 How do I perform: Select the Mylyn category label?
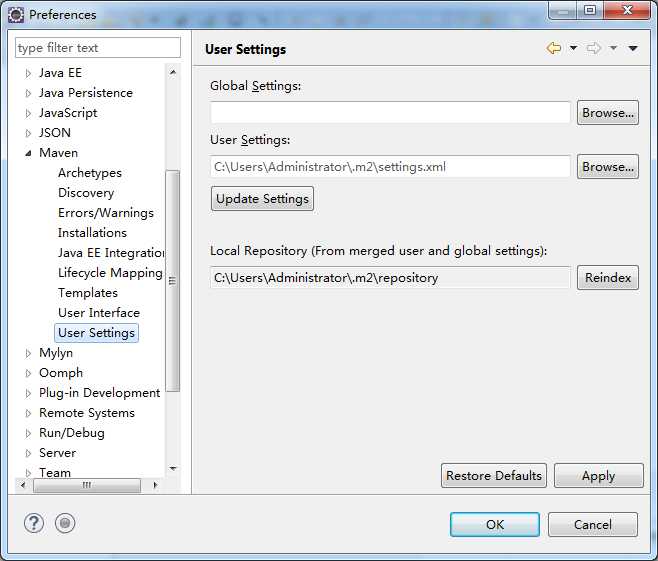click(56, 353)
